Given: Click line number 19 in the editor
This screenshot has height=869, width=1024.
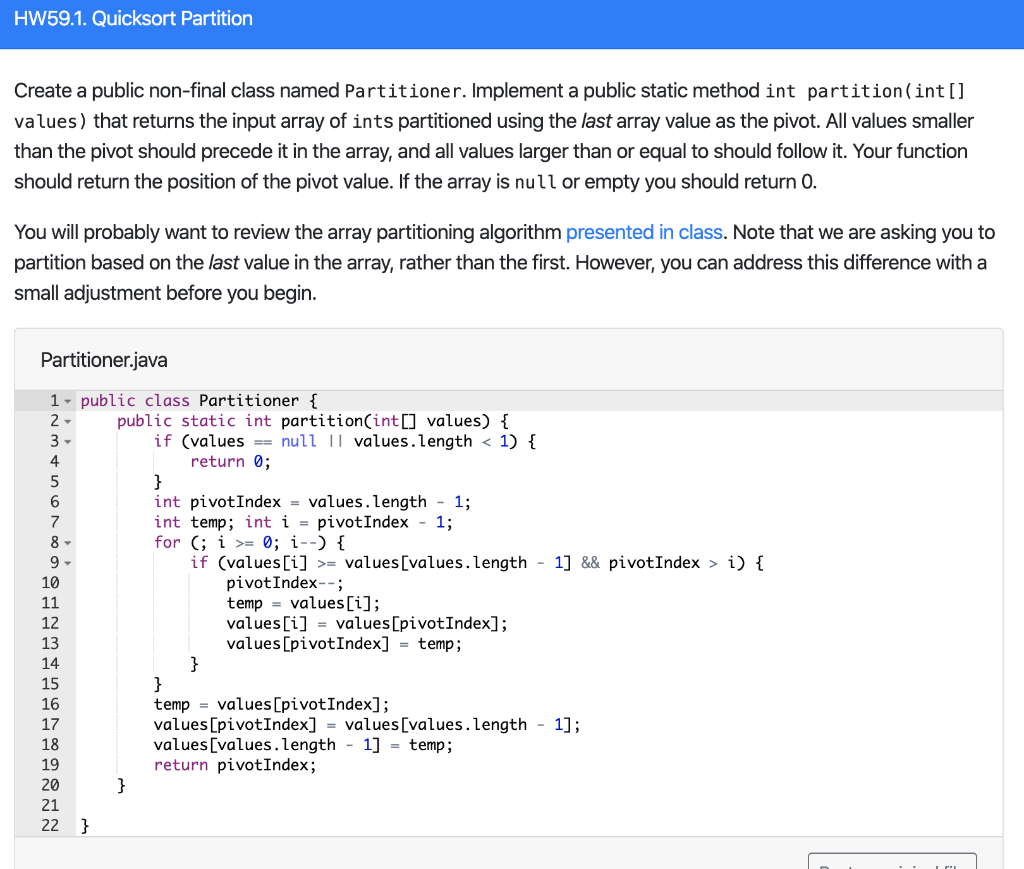Looking at the screenshot, I should tap(54, 764).
